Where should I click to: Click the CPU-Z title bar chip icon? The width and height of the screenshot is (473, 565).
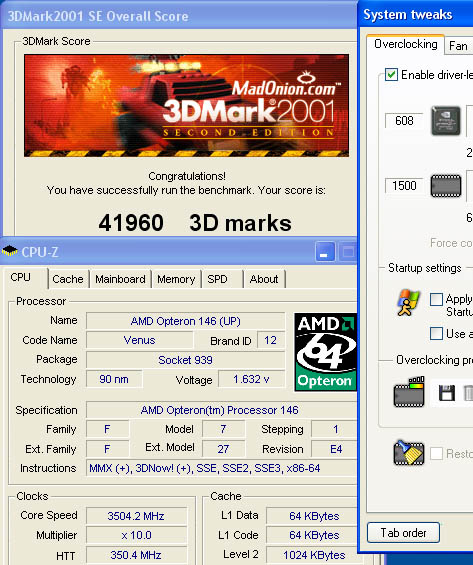pos(9,251)
